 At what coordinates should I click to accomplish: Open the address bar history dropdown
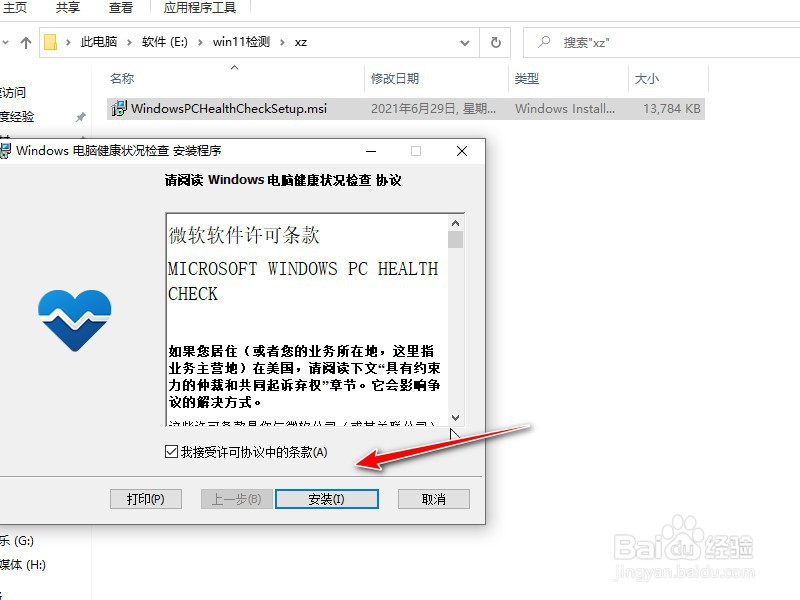tap(465, 43)
